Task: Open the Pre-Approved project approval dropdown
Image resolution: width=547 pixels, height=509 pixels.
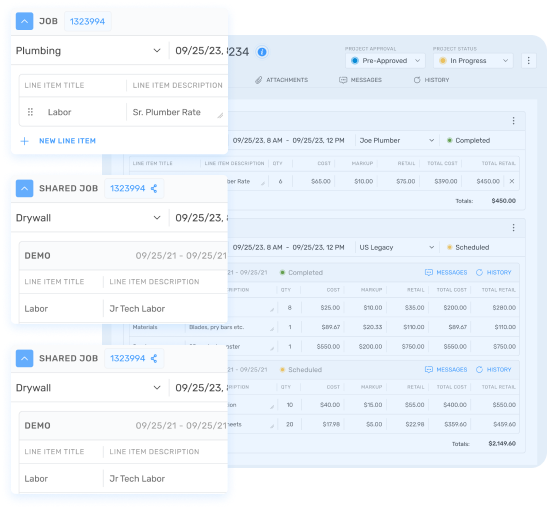Action: click(385, 61)
